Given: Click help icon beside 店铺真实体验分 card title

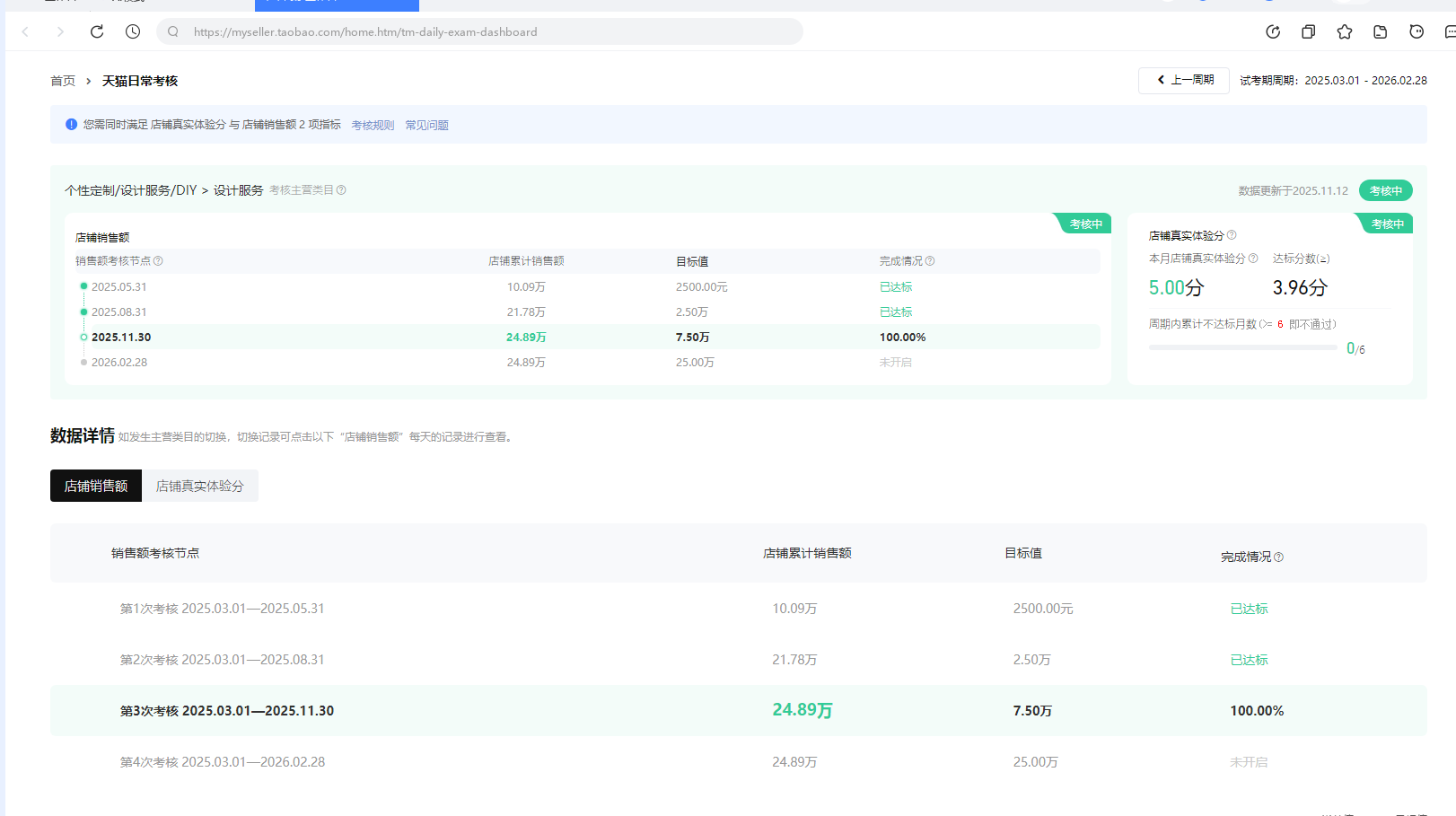Looking at the screenshot, I should click(1232, 235).
